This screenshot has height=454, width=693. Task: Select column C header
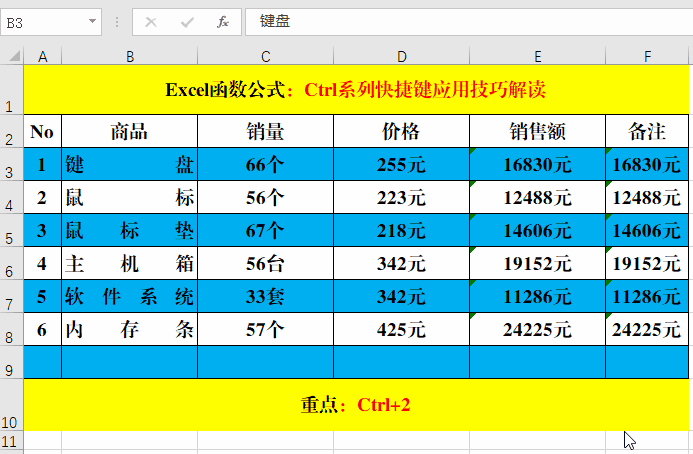pos(265,56)
